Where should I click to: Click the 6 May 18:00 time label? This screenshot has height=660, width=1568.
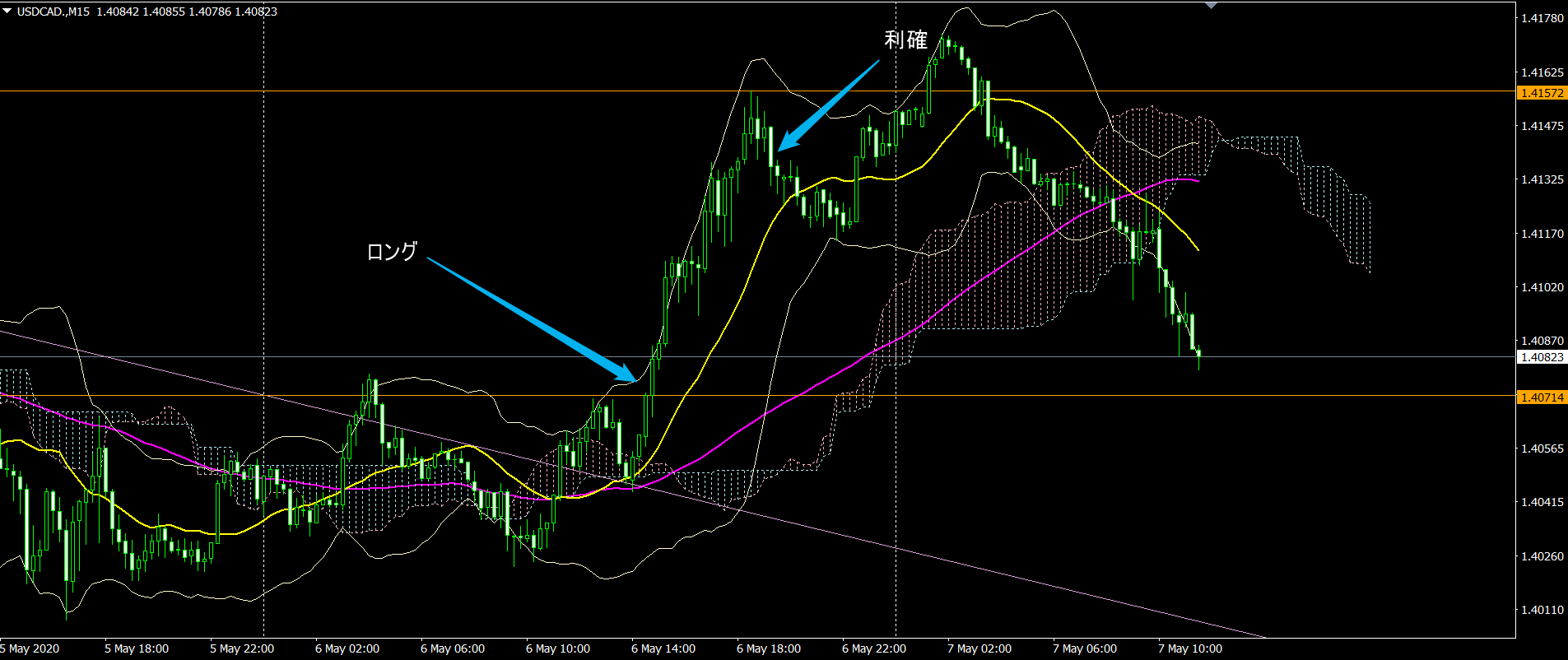769,648
